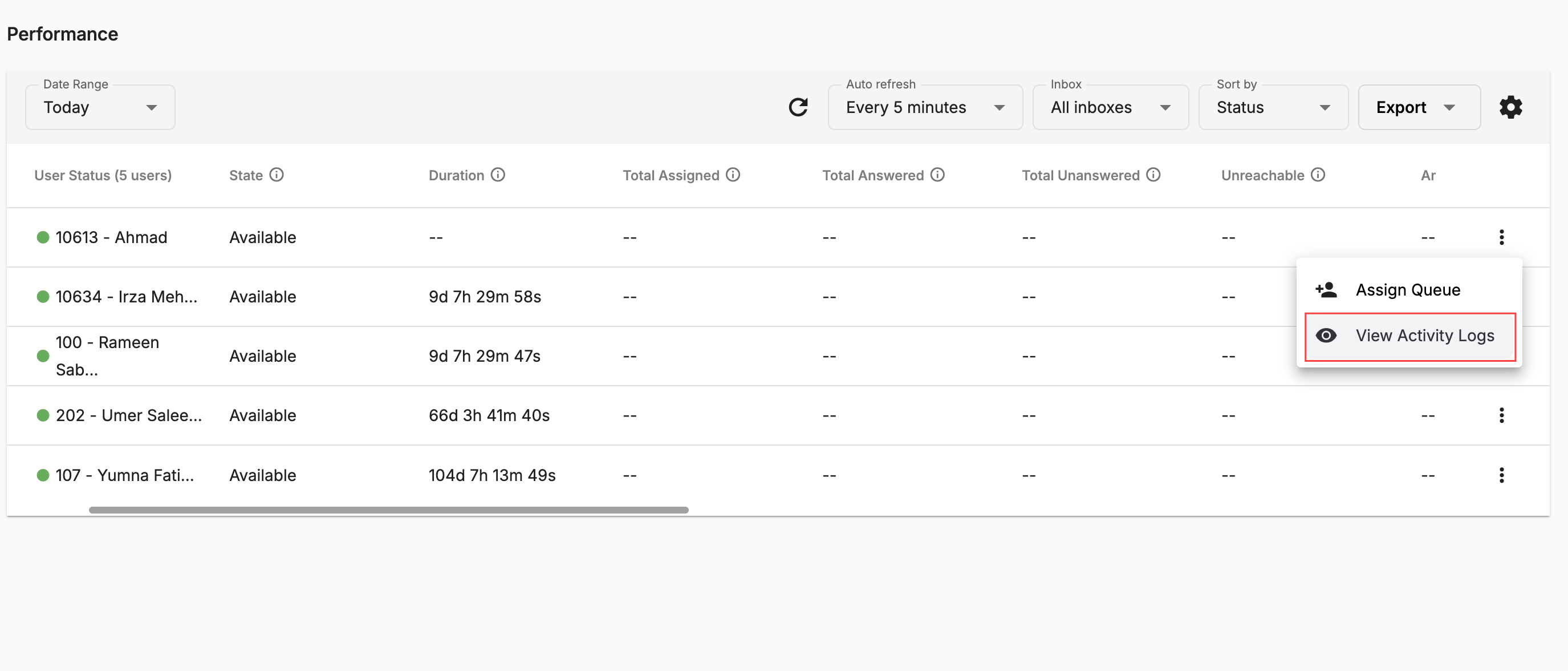Open the Date Range dropdown
1568x671 pixels.
[x=100, y=107]
